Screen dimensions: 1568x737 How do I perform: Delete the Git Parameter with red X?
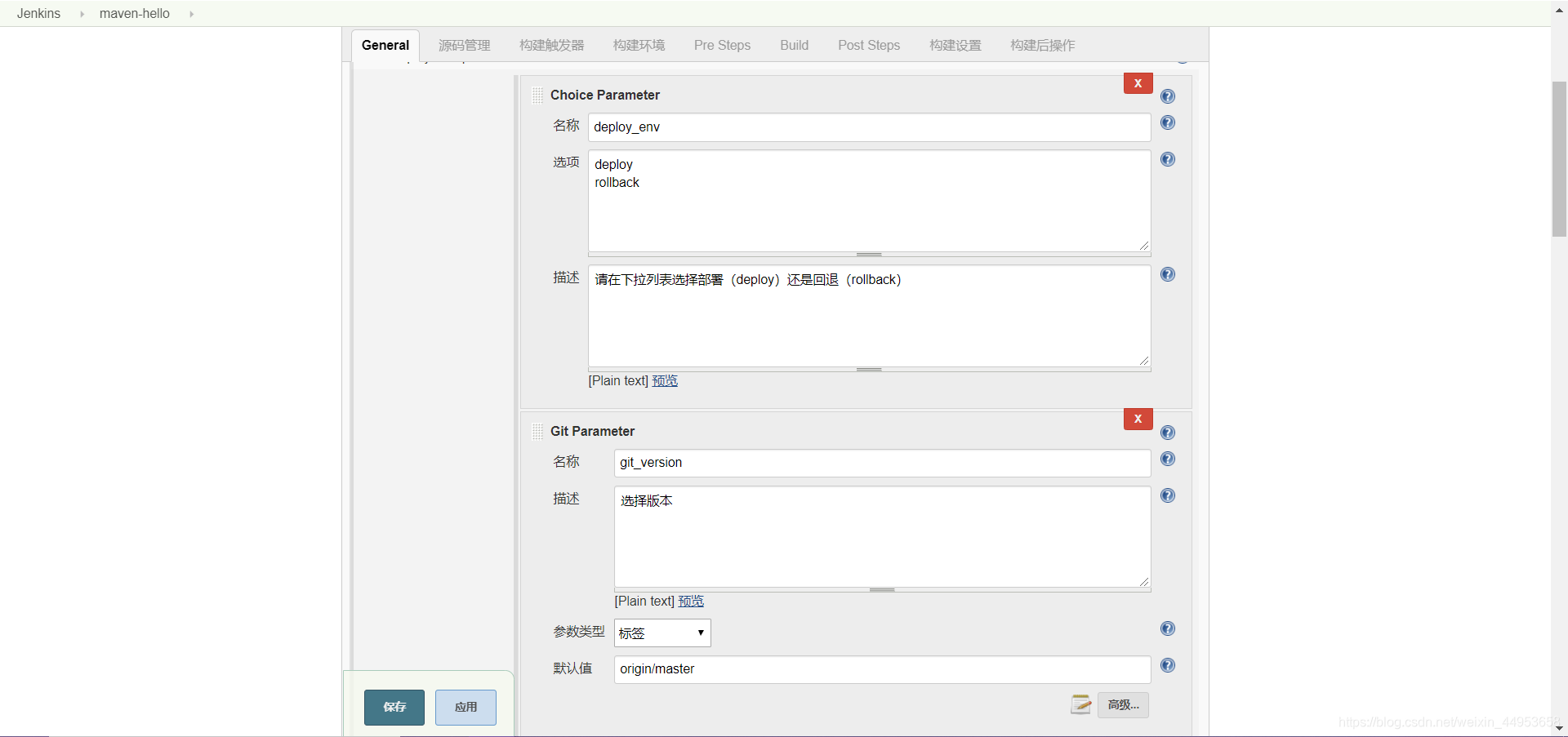[1138, 419]
